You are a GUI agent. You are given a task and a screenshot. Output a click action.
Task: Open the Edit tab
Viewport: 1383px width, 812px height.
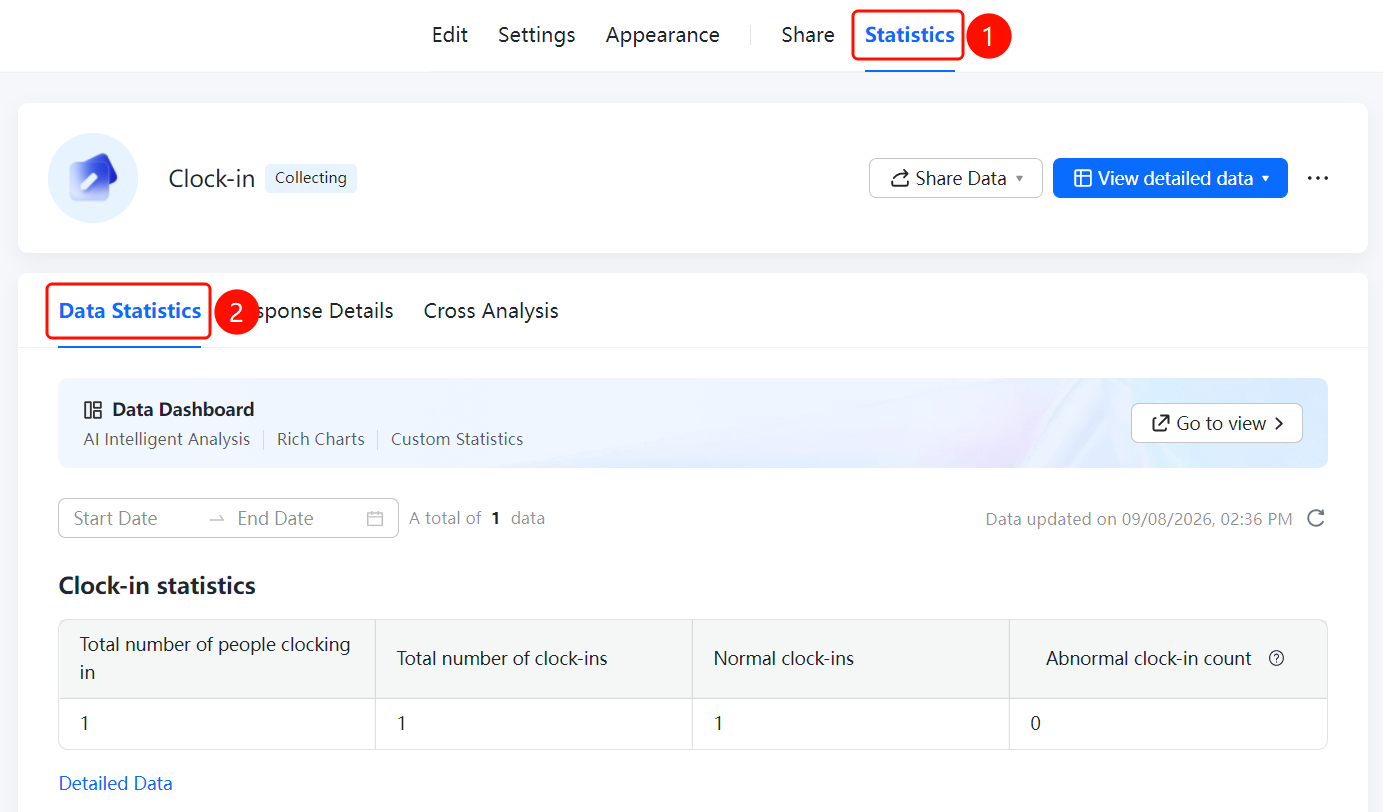tap(450, 35)
